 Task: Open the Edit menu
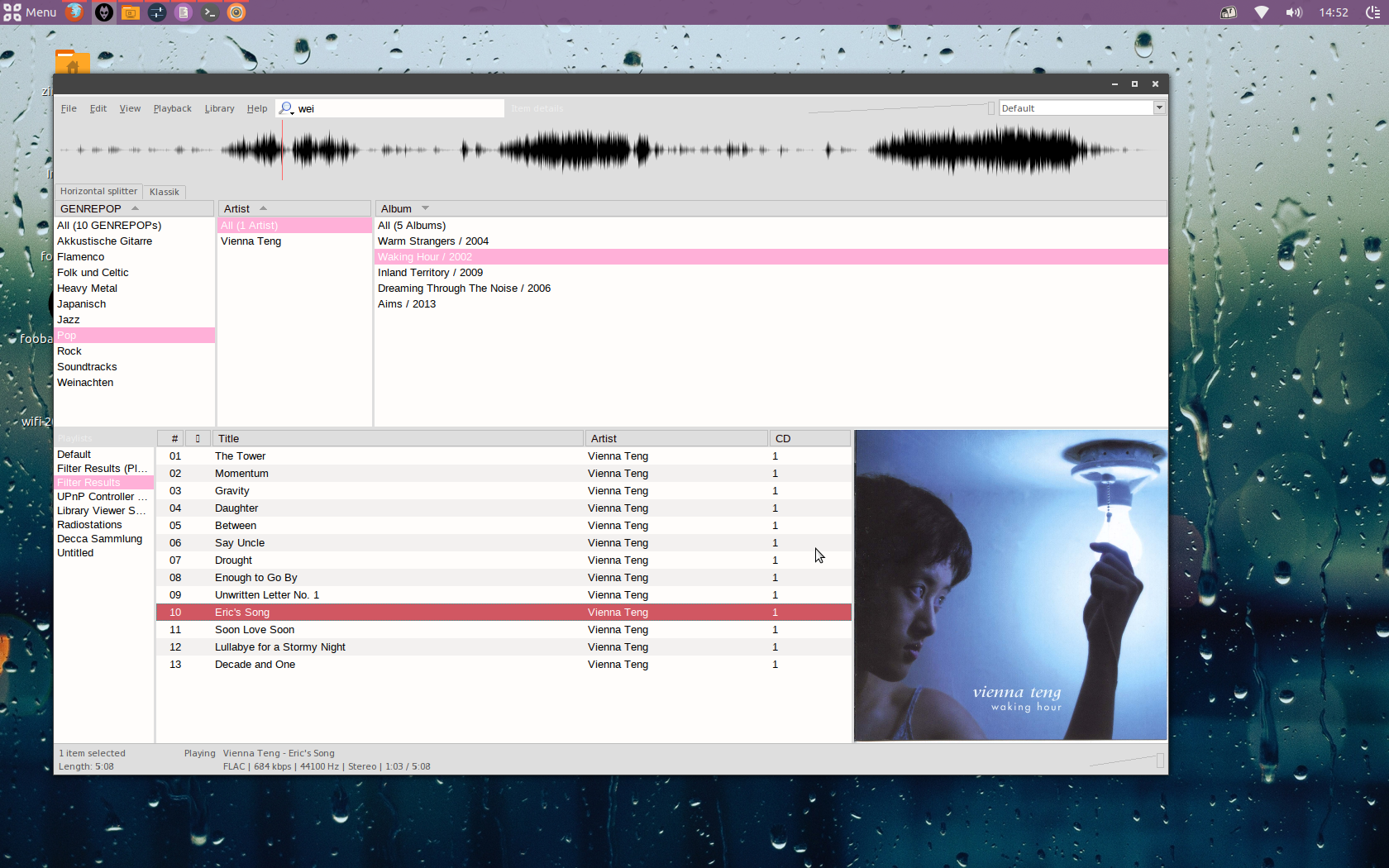(x=98, y=108)
